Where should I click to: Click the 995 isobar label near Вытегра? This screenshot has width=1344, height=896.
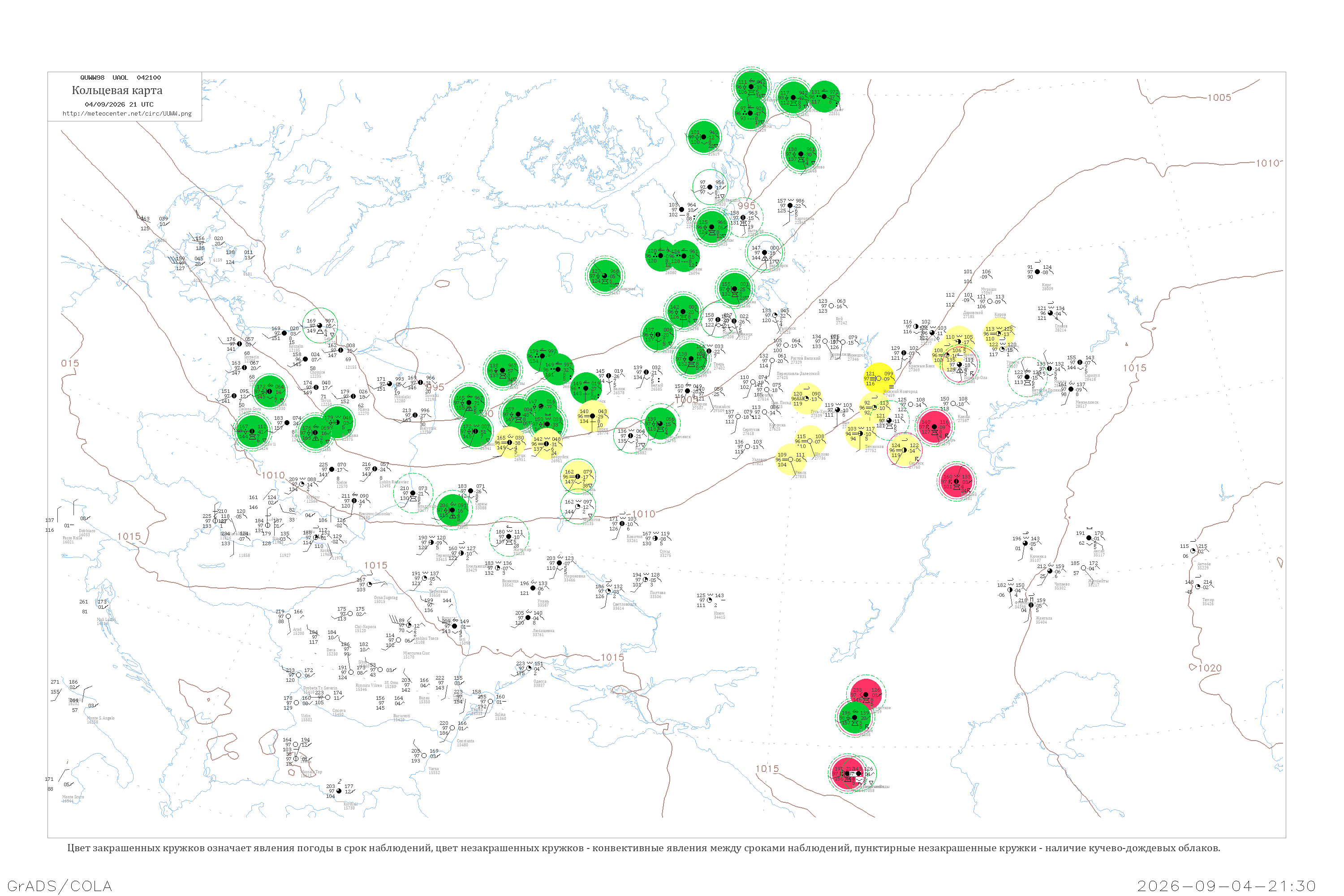(746, 206)
